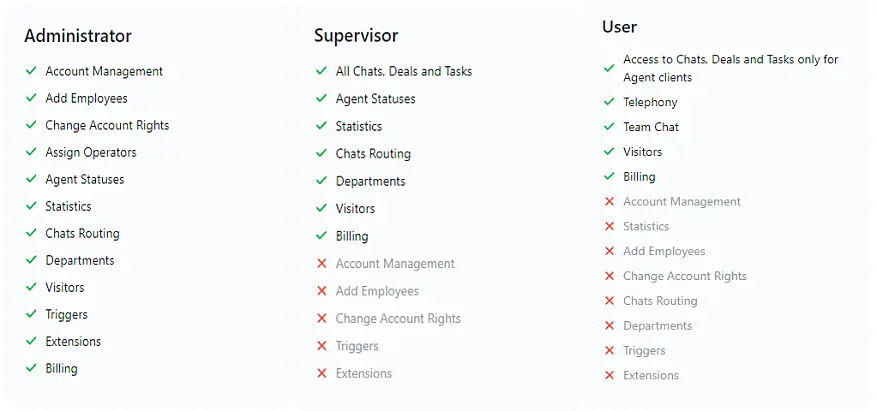Click the red X beside User Statistics
877x411 pixels.
[609, 226]
